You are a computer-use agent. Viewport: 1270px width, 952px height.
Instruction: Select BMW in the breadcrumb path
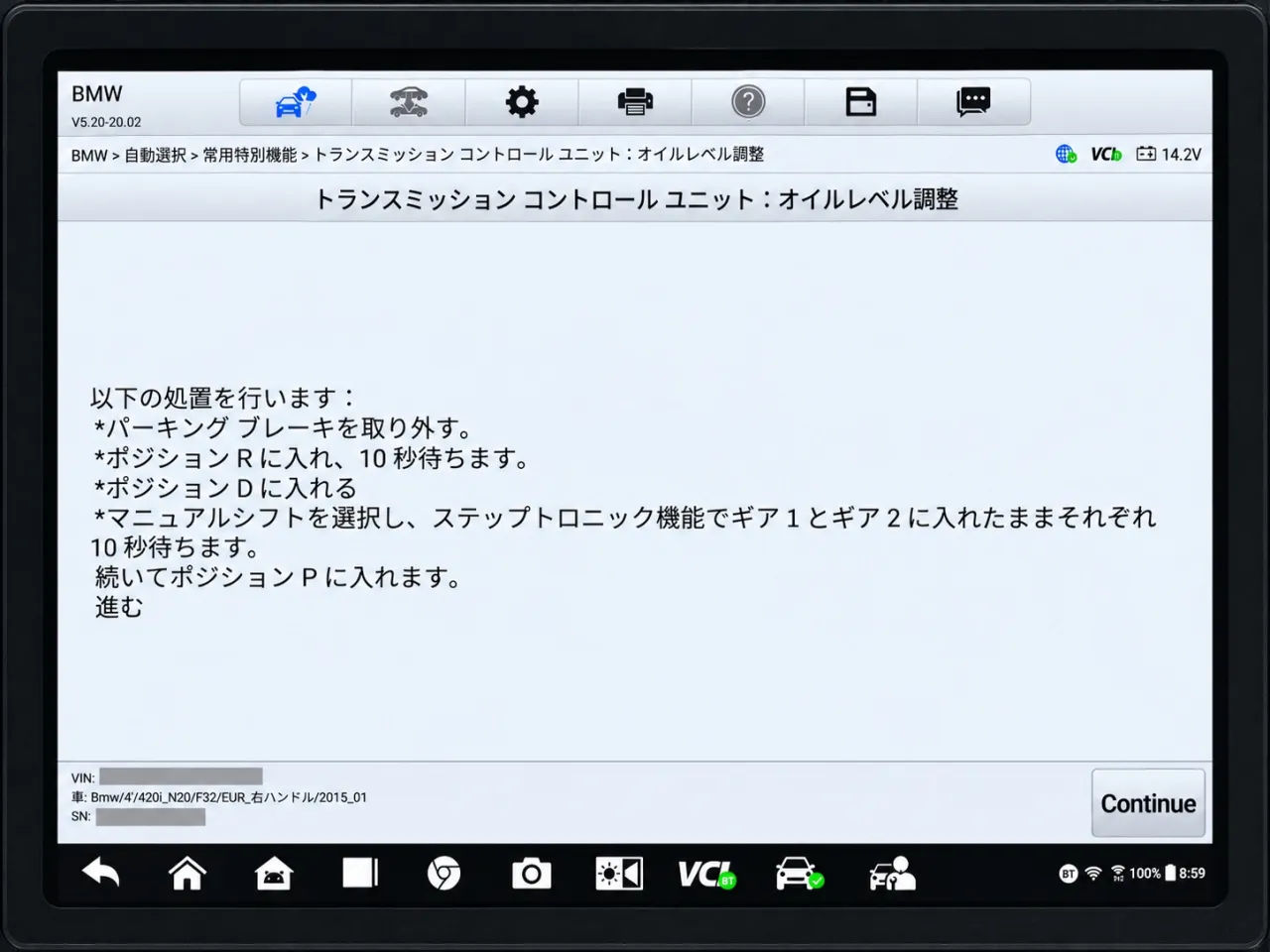pyautogui.click(x=88, y=155)
